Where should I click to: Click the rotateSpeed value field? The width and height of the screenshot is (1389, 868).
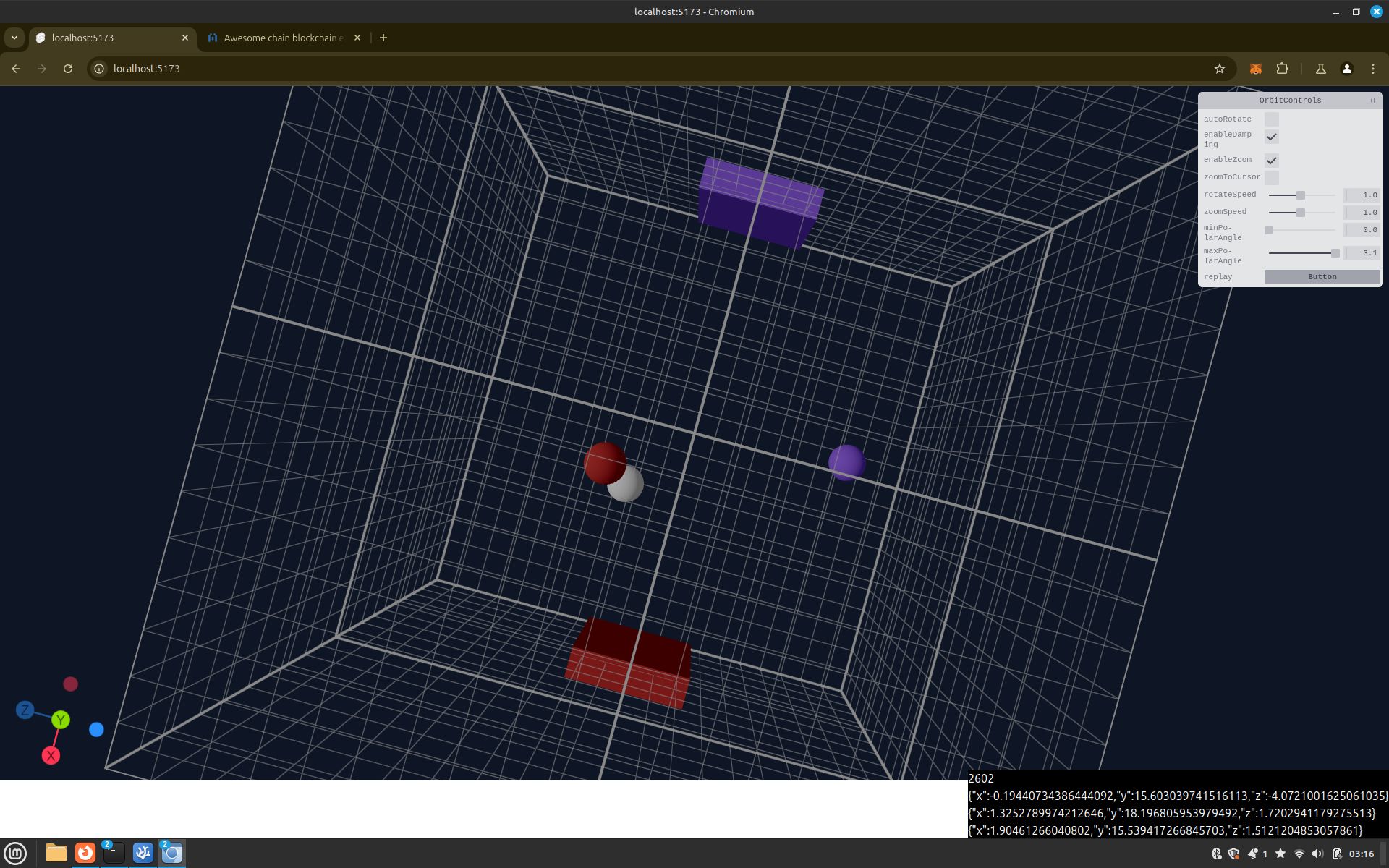[1362, 195]
